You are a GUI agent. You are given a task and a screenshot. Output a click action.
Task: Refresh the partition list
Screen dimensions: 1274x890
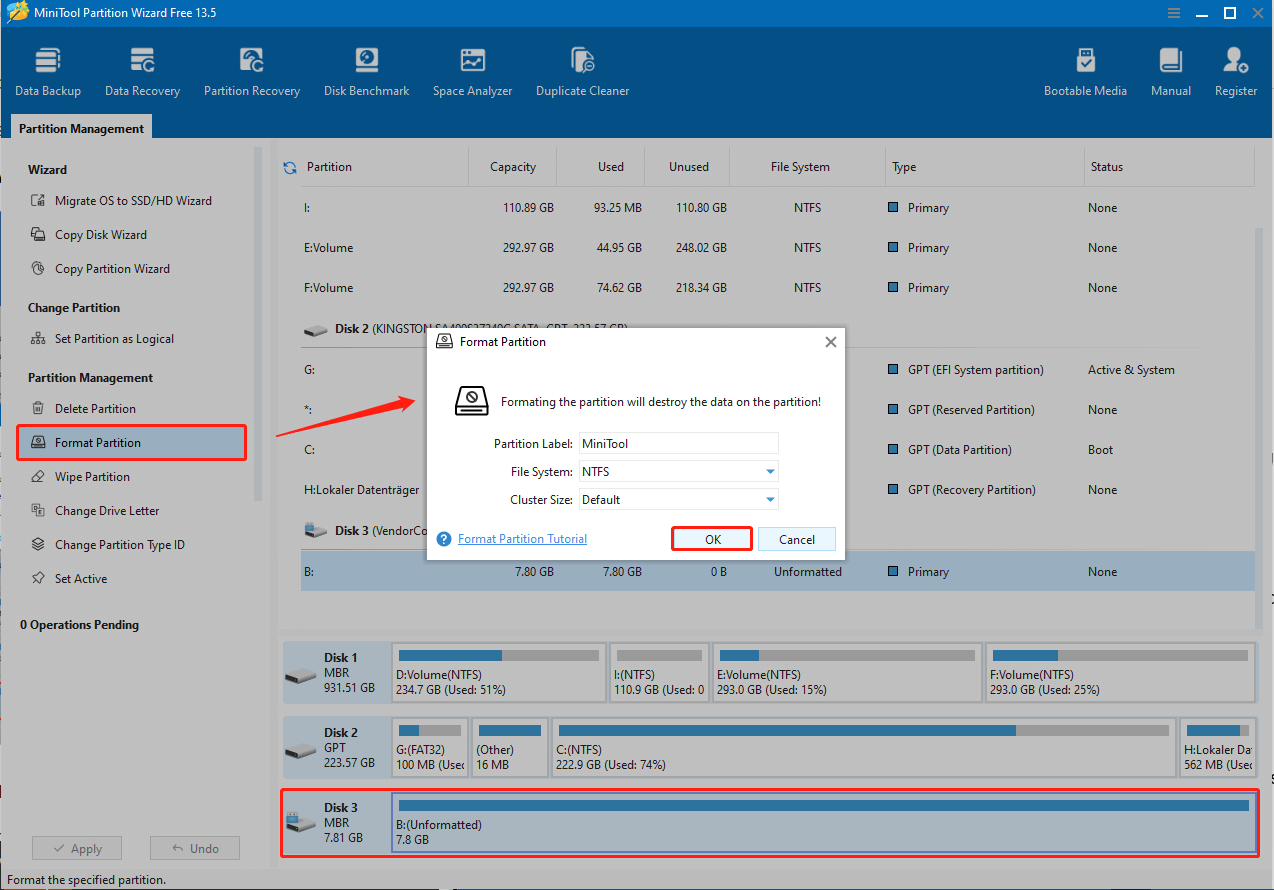290,167
